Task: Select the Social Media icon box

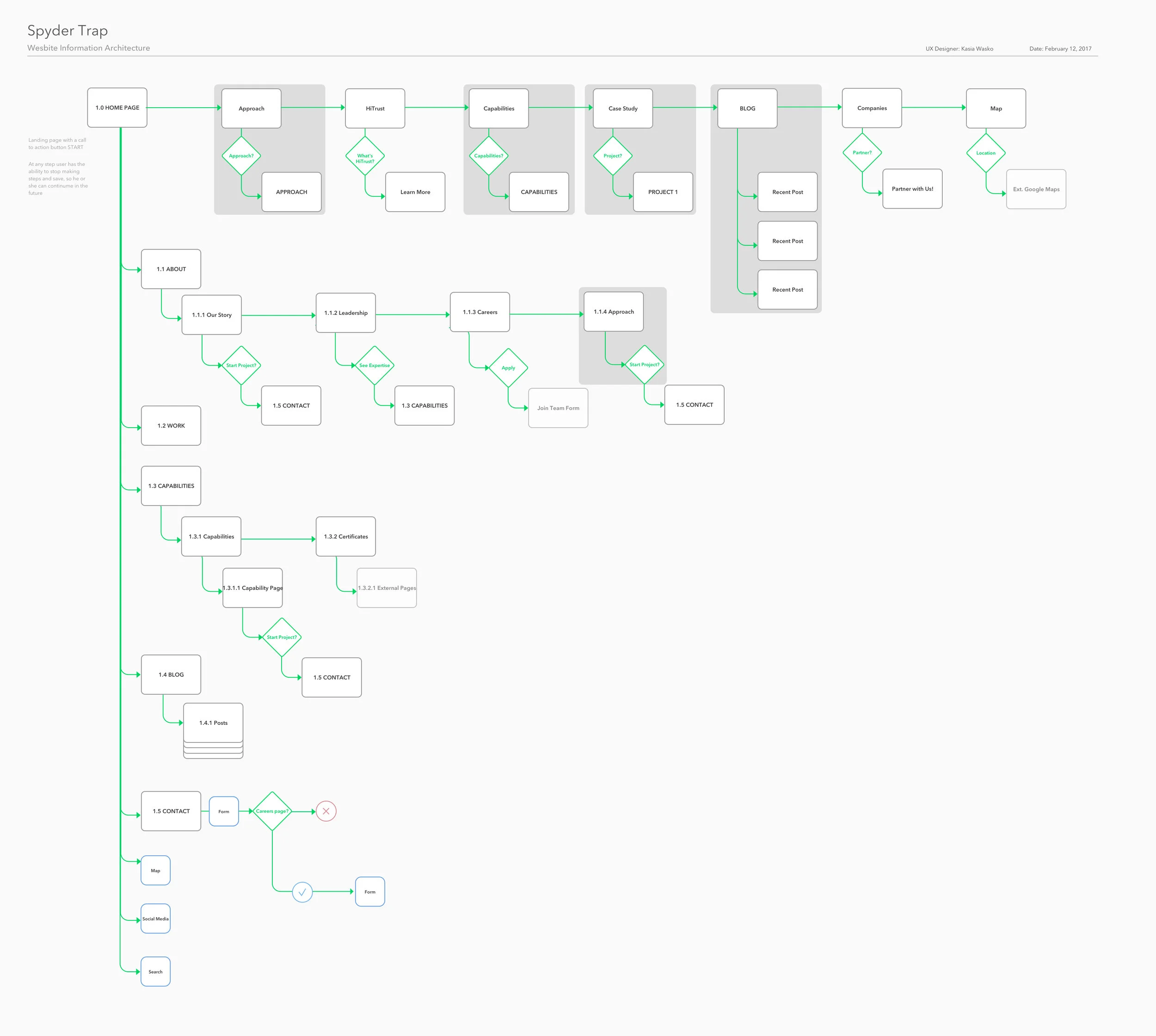Action: pyautogui.click(x=155, y=919)
